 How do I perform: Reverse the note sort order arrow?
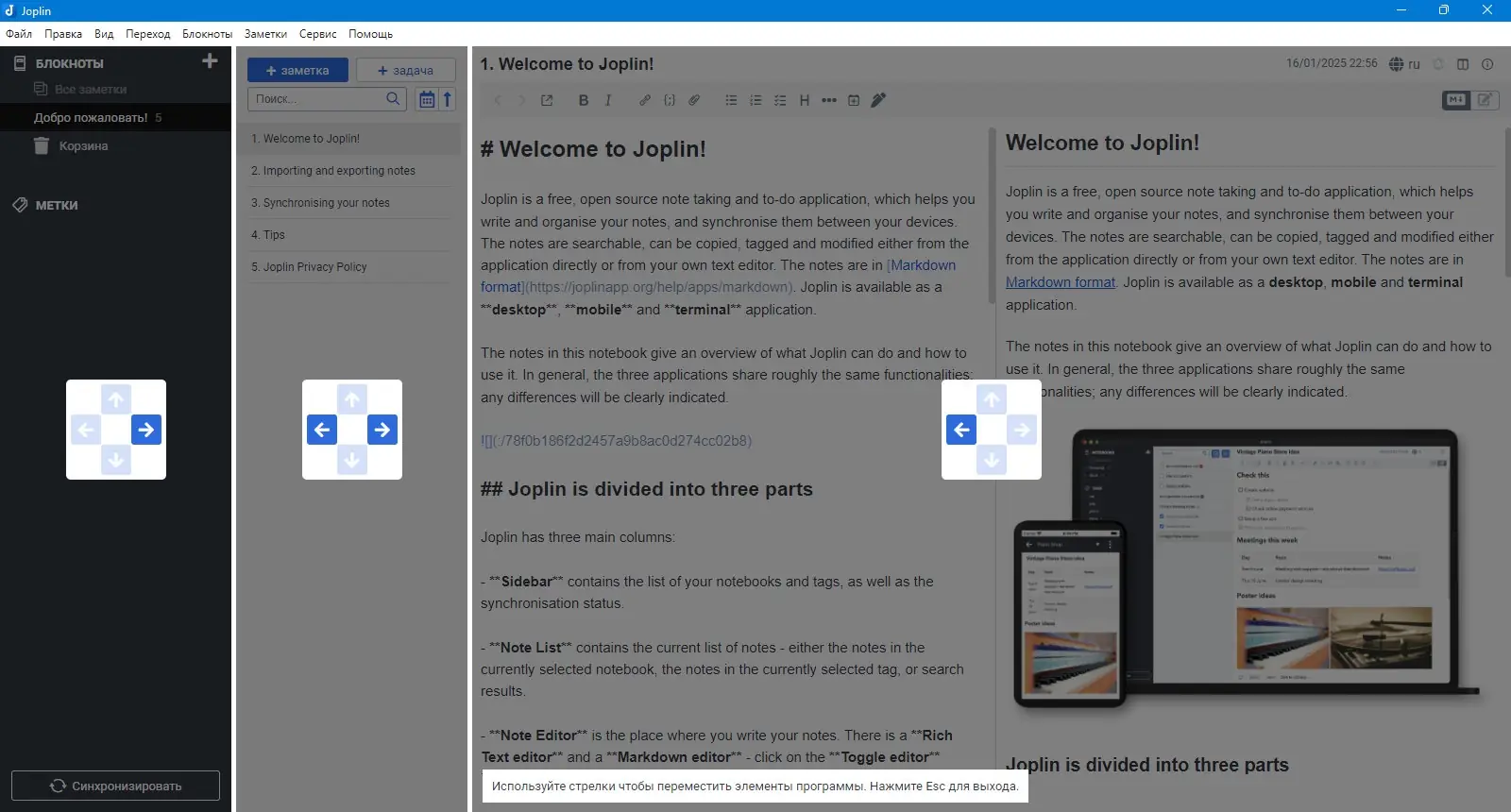point(448,98)
